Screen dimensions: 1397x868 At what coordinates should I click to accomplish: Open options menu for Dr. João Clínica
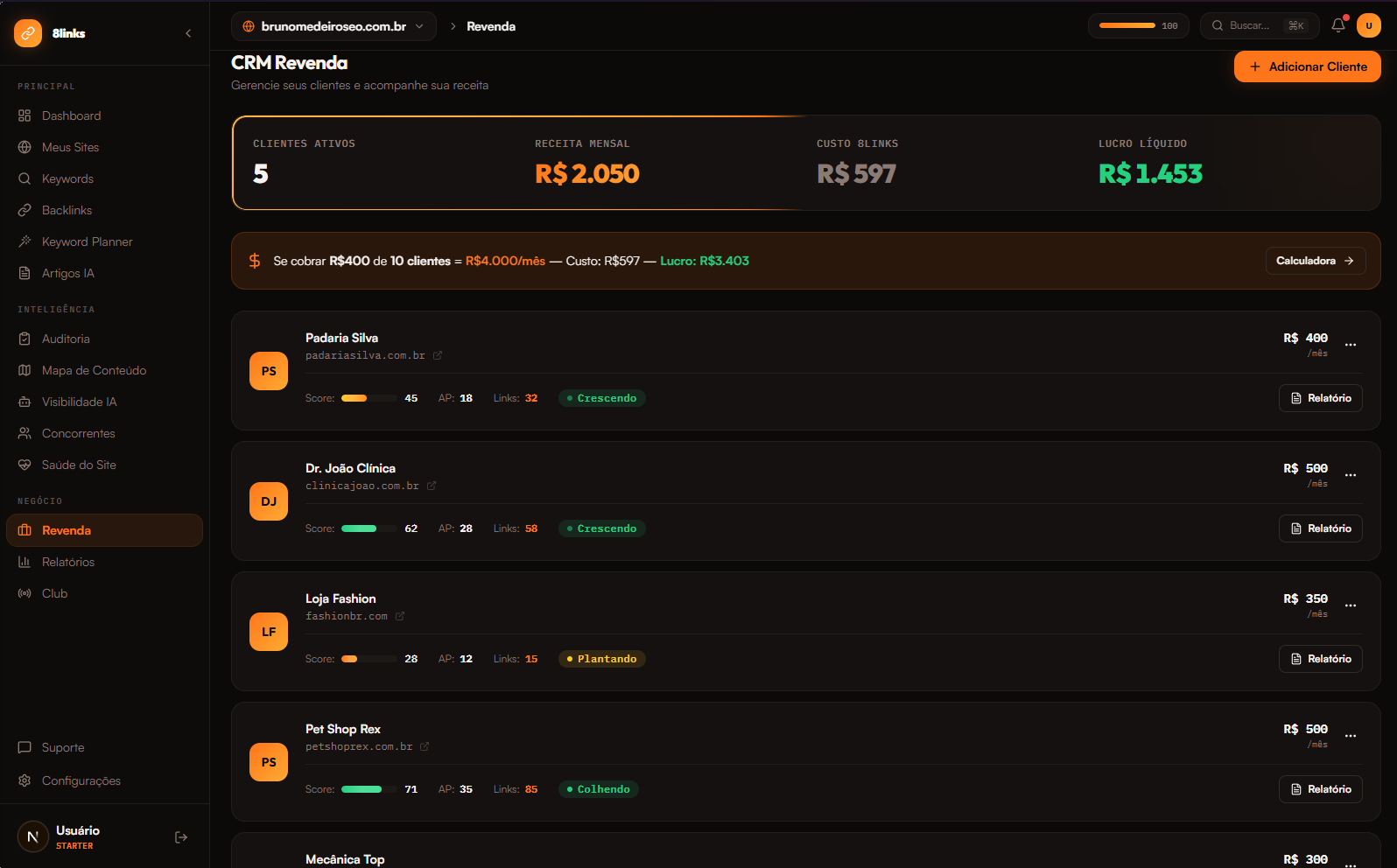point(1351,475)
